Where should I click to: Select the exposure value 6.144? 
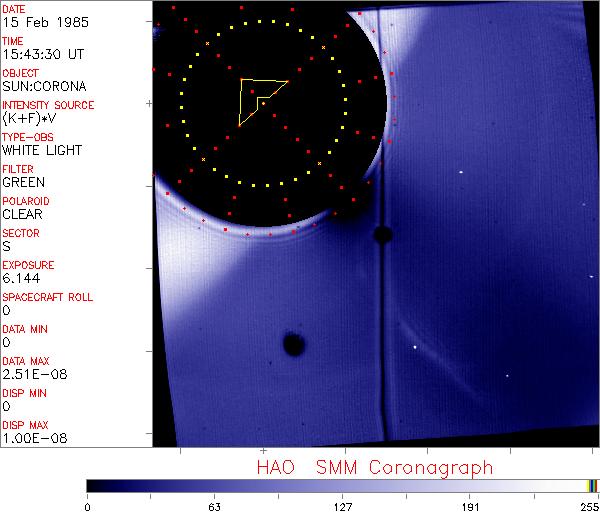(21, 278)
